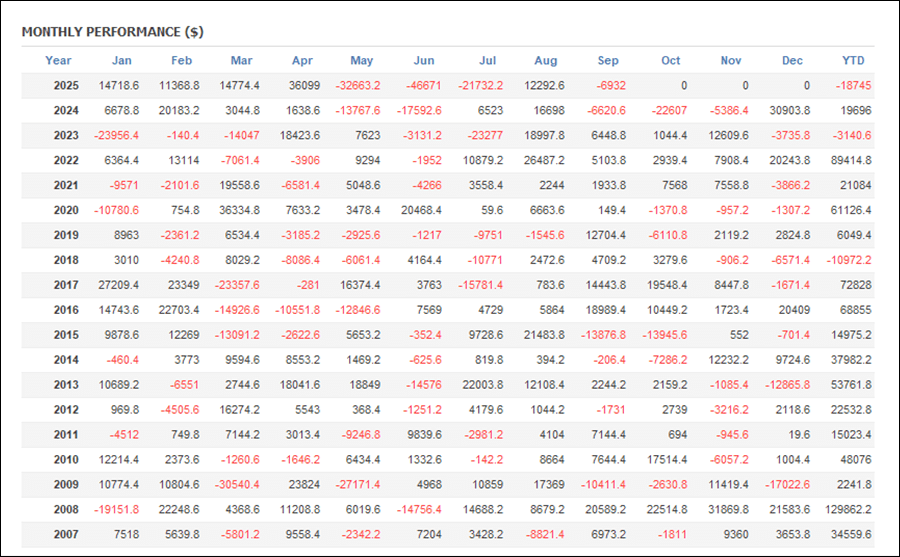Click the 2020 March value 36334.8

(x=241, y=210)
